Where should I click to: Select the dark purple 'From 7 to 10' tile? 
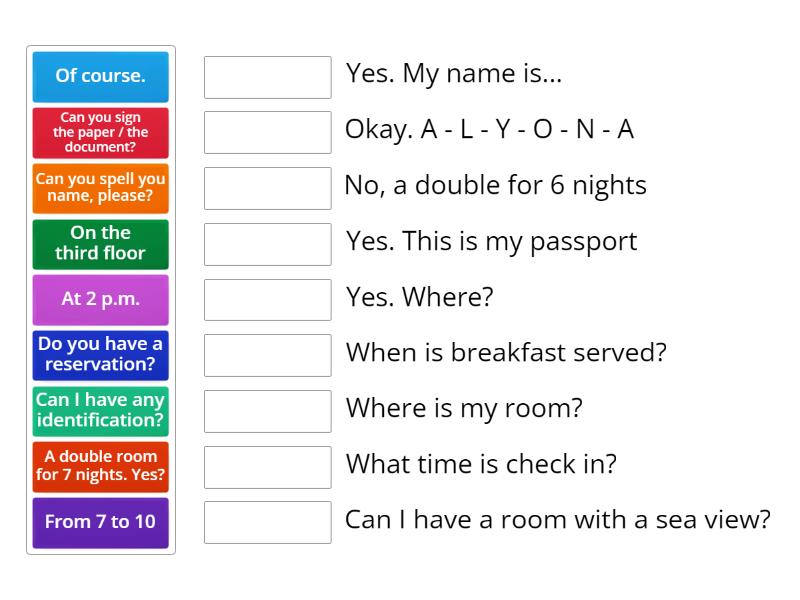tap(100, 522)
